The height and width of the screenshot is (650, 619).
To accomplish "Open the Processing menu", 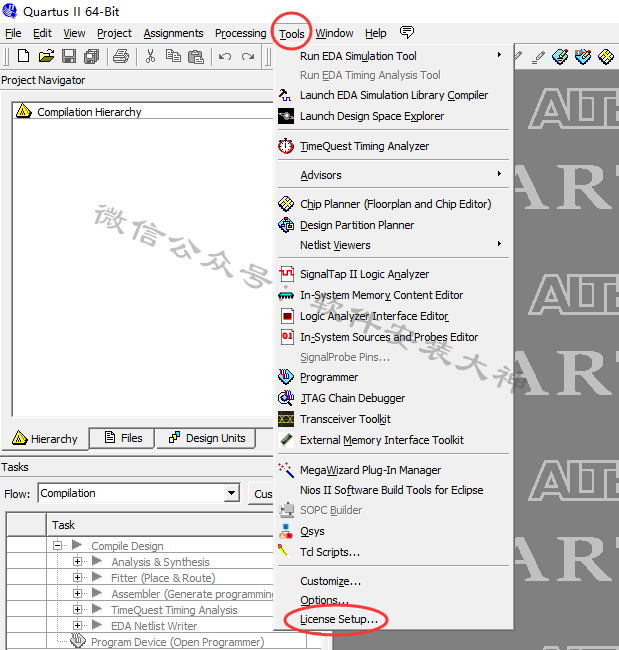I will pos(240,33).
